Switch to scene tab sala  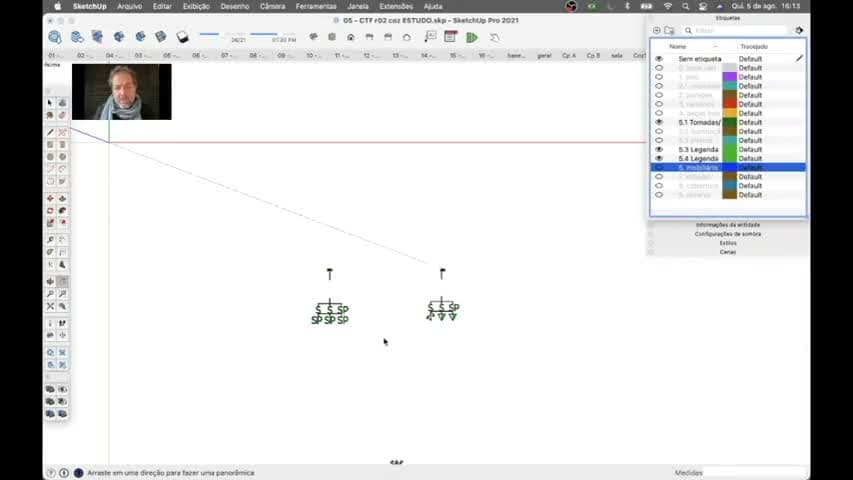[616, 56]
